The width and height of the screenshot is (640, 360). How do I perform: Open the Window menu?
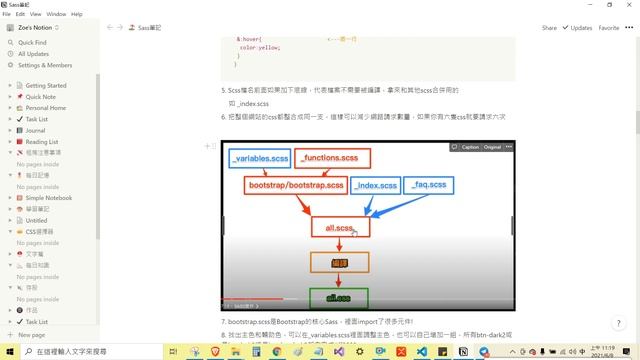click(56, 14)
